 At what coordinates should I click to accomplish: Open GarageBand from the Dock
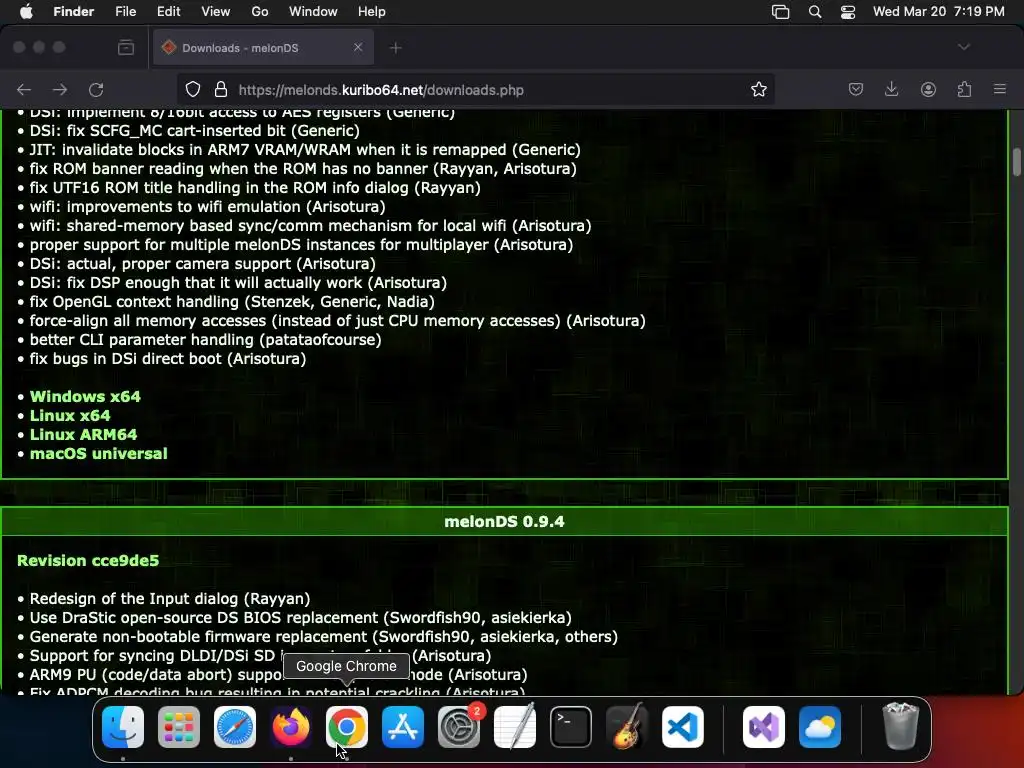(627, 727)
